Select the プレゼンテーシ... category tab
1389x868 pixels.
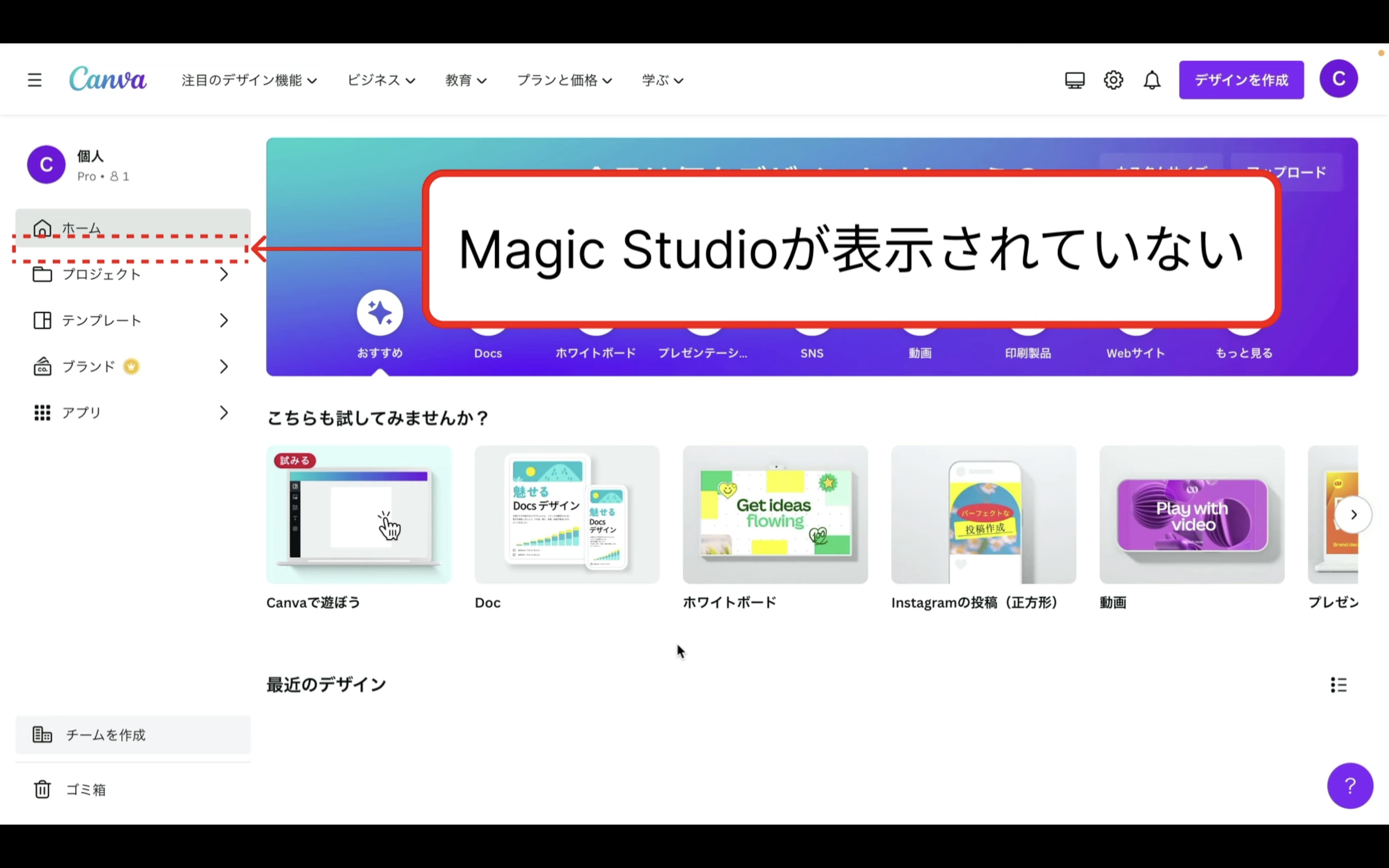click(x=703, y=353)
